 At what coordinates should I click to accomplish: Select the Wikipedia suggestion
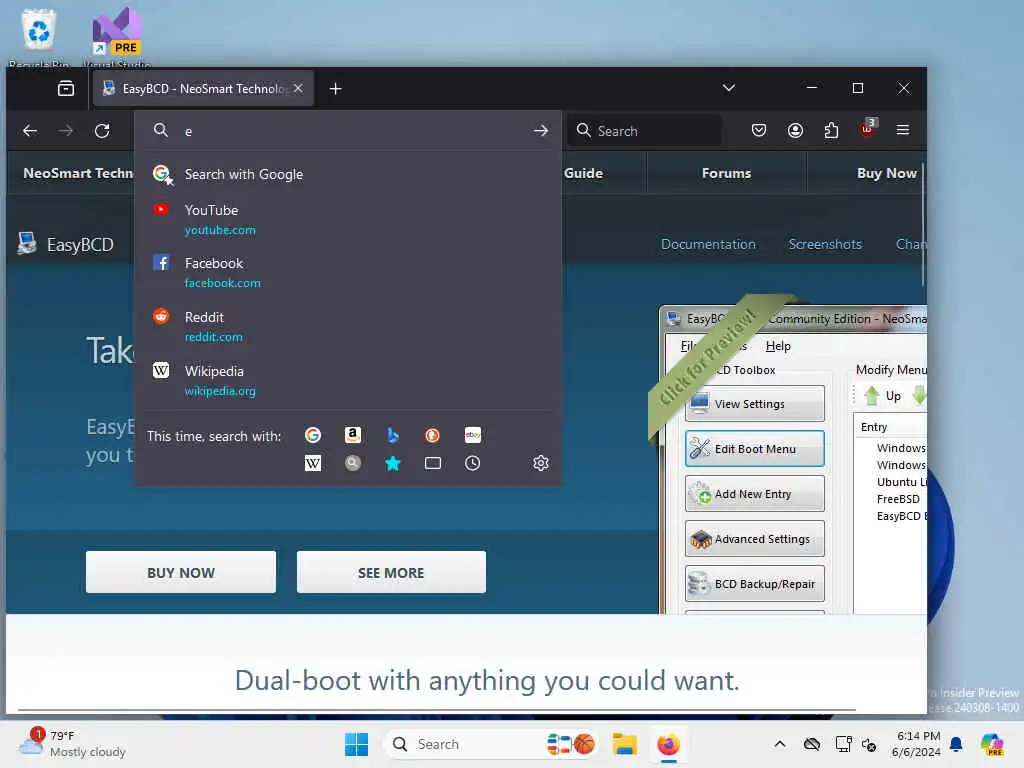tap(347, 380)
